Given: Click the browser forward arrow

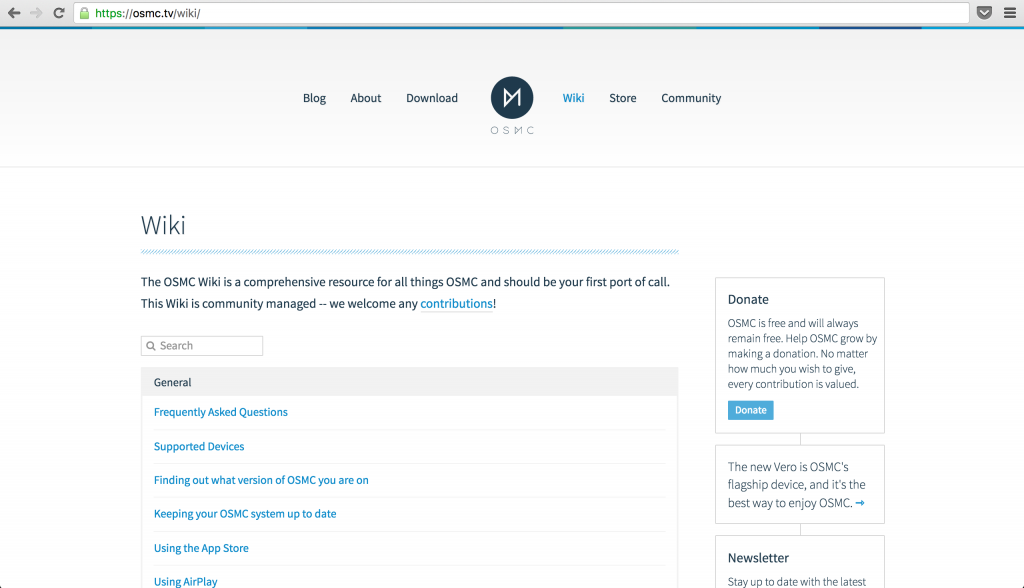Looking at the screenshot, I should point(36,13).
